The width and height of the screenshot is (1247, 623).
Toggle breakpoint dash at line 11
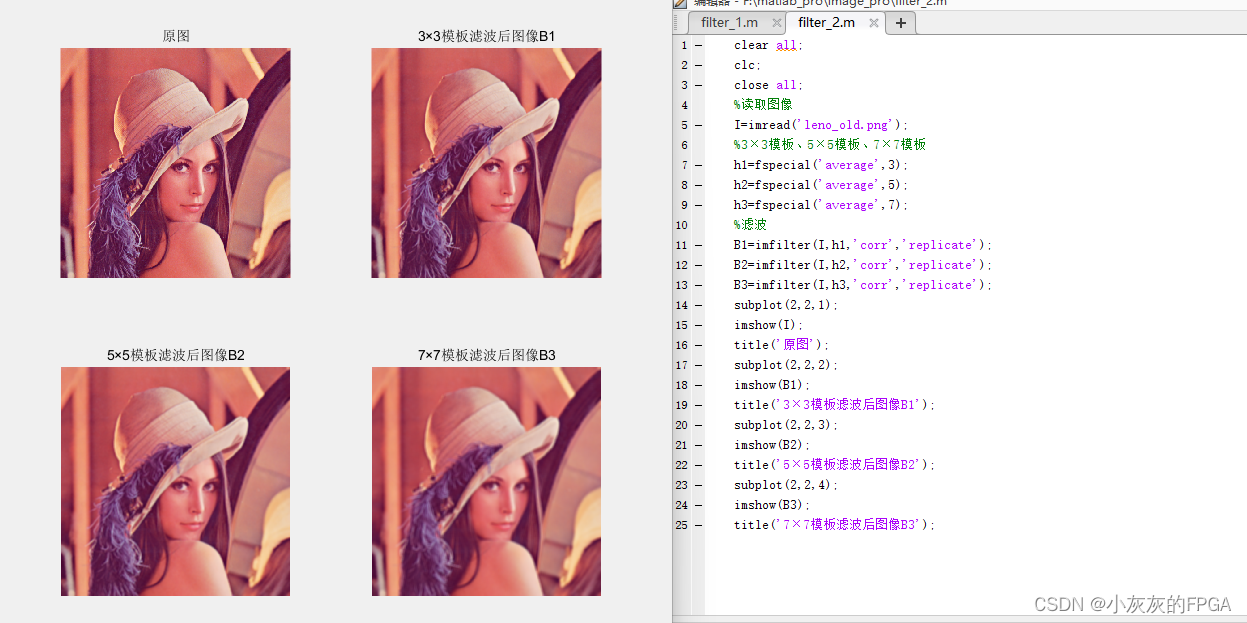pyautogui.click(x=698, y=245)
